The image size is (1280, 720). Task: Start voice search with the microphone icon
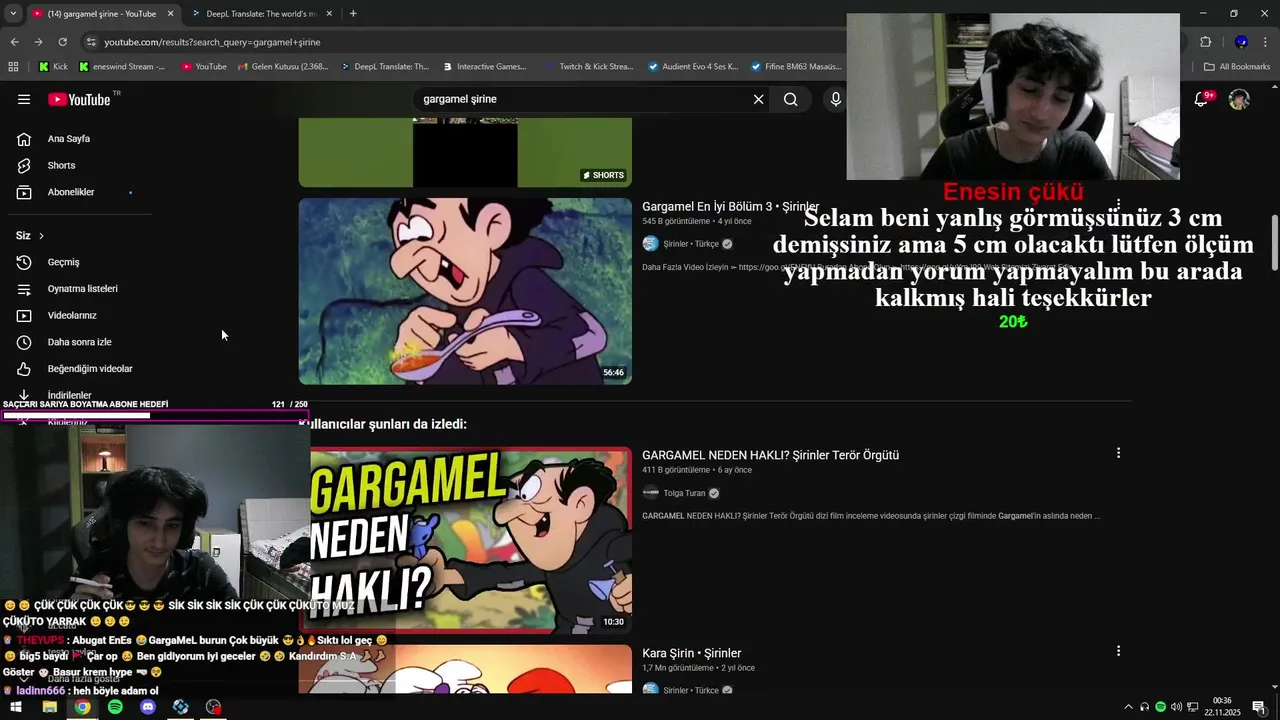point(835,99)
